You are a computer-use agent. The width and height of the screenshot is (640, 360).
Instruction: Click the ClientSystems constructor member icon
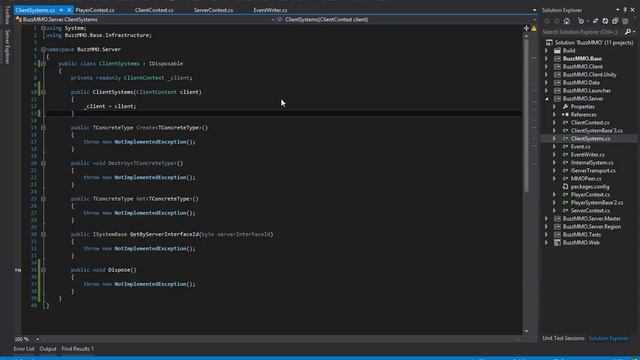(280, 19)
